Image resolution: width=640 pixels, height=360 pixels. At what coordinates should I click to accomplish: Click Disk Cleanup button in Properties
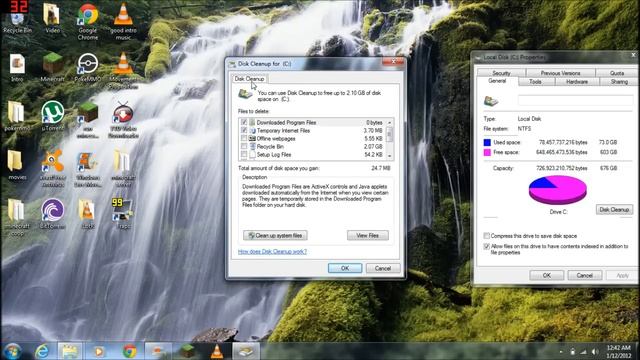coord(614,209)
